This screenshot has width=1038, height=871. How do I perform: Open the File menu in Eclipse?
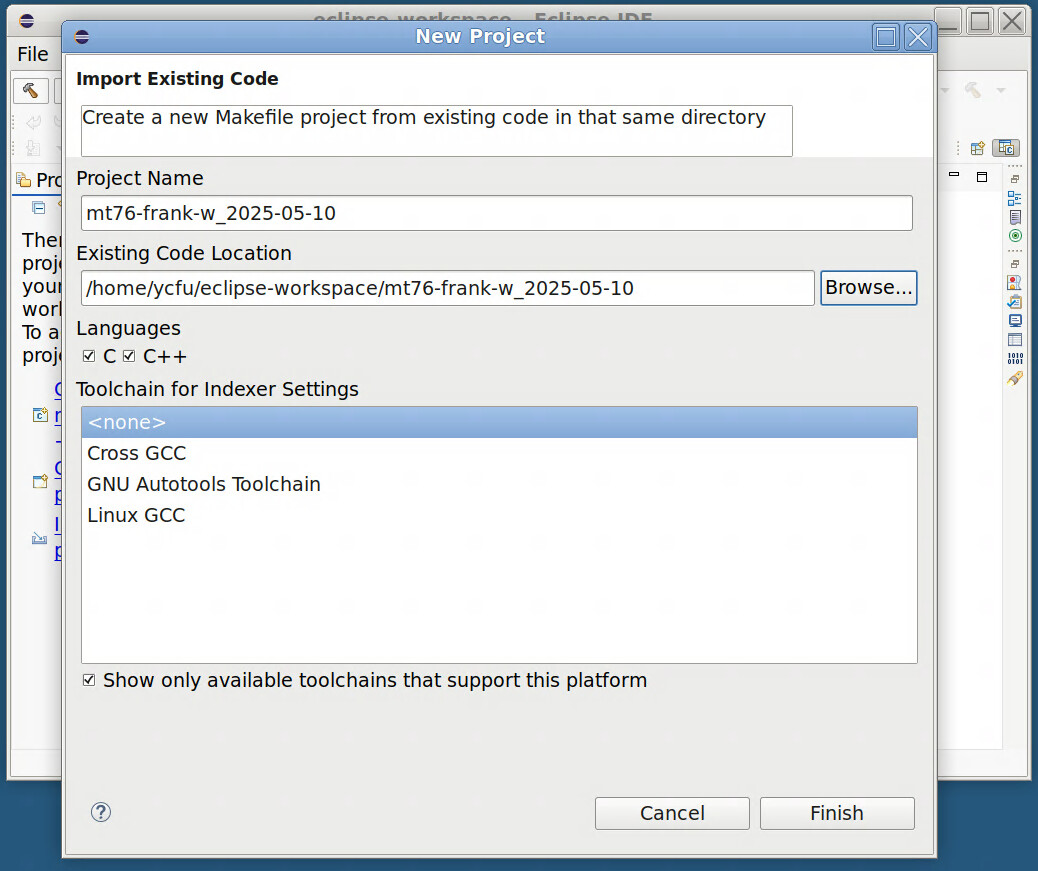[x=32, y=54]
